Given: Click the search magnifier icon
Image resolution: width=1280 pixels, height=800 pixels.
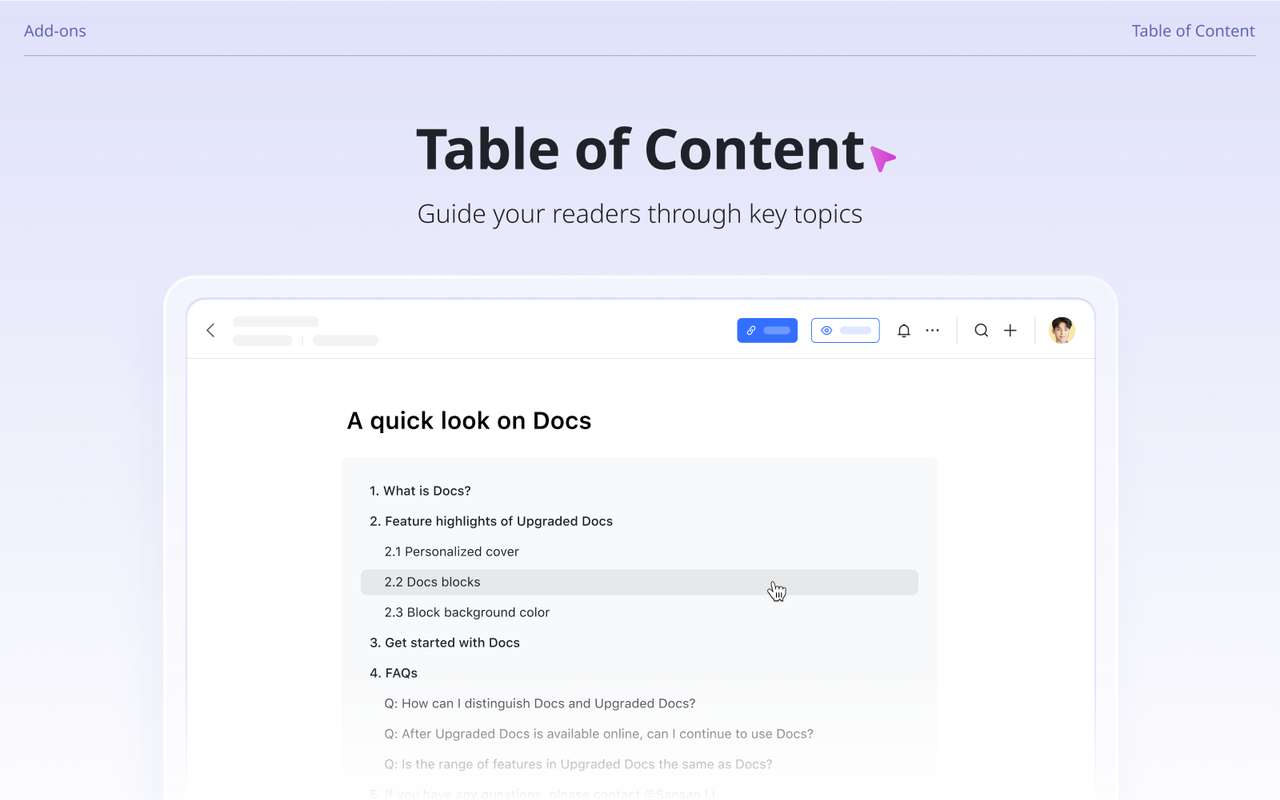Looking at the screenshot, I should point(981,330).
